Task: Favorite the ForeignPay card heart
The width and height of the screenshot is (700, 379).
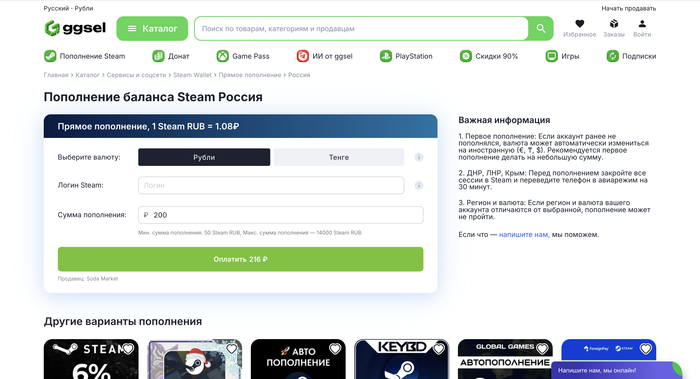Action: point(646,349)
